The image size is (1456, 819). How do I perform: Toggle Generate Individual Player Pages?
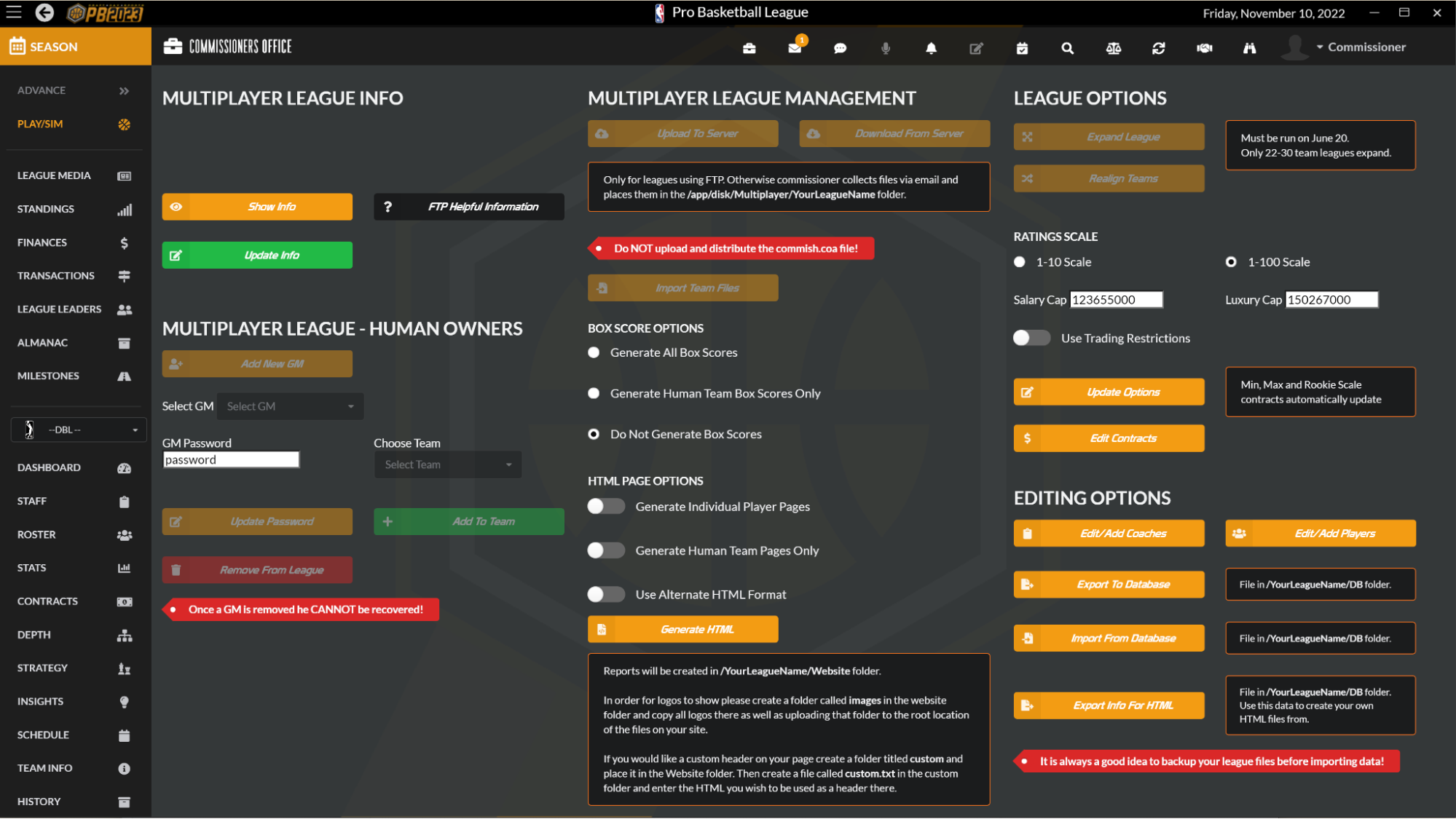point(606,507)
